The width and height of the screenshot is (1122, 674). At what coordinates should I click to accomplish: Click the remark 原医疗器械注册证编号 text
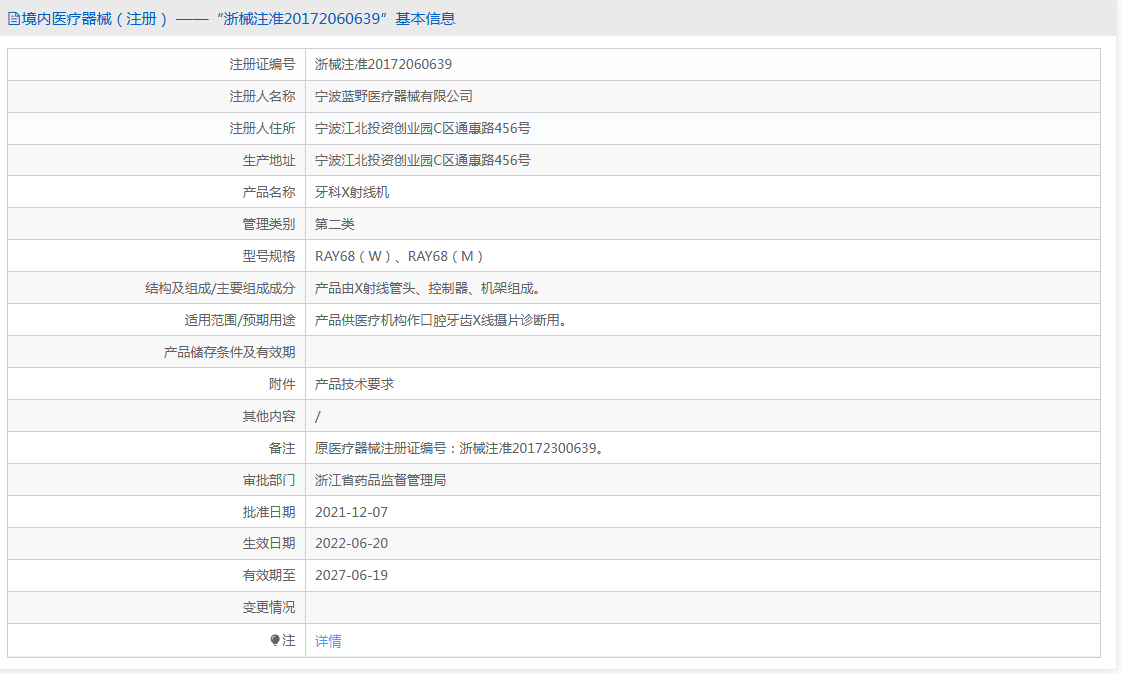tap(459, 449)
